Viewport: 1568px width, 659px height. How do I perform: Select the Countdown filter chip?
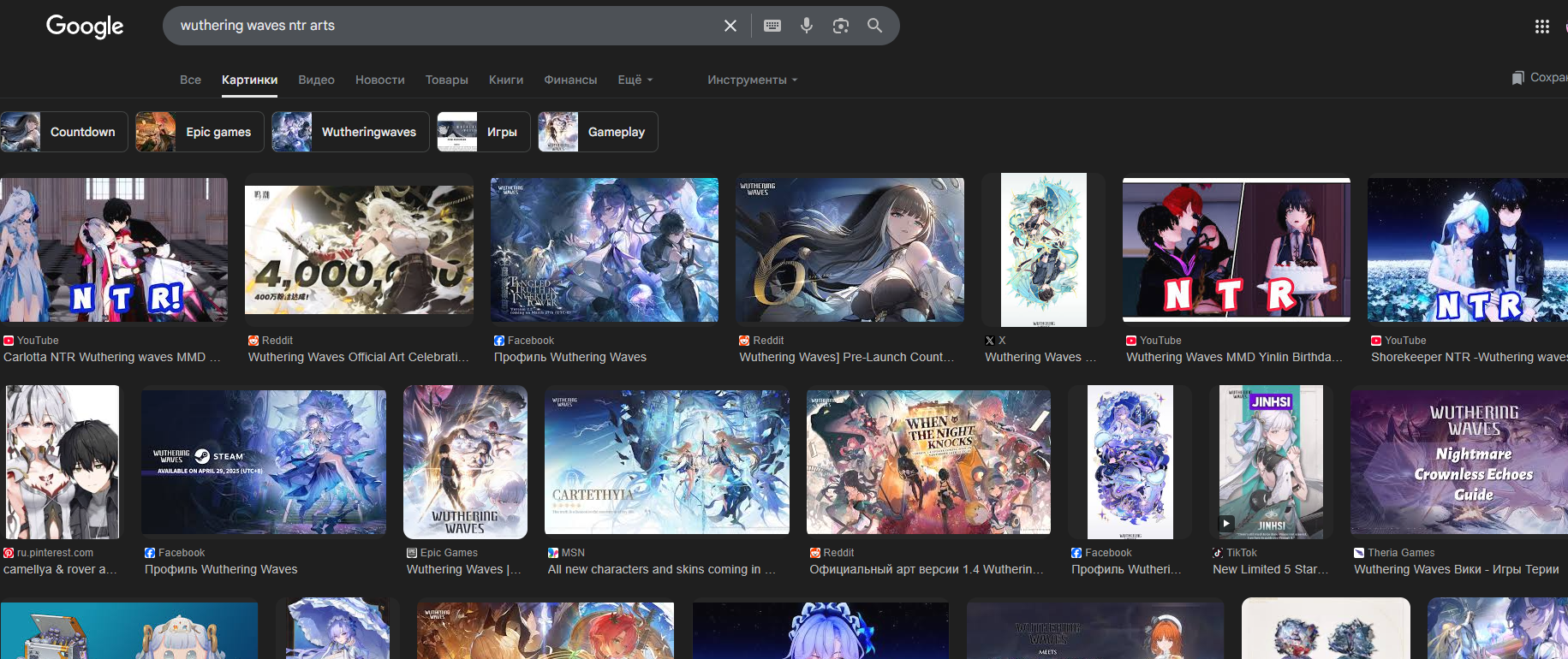64,132
